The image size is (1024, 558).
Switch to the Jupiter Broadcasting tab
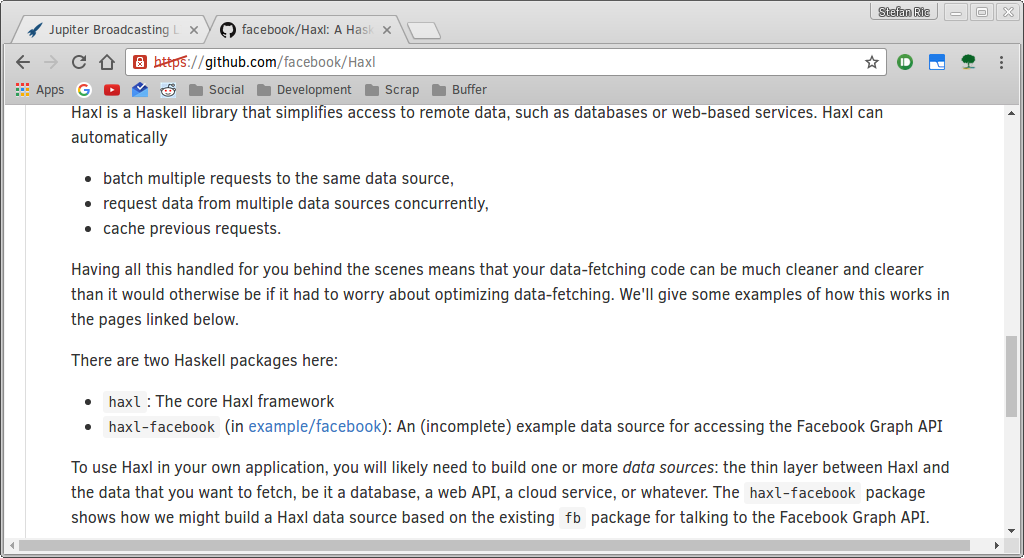coord(108,30)
